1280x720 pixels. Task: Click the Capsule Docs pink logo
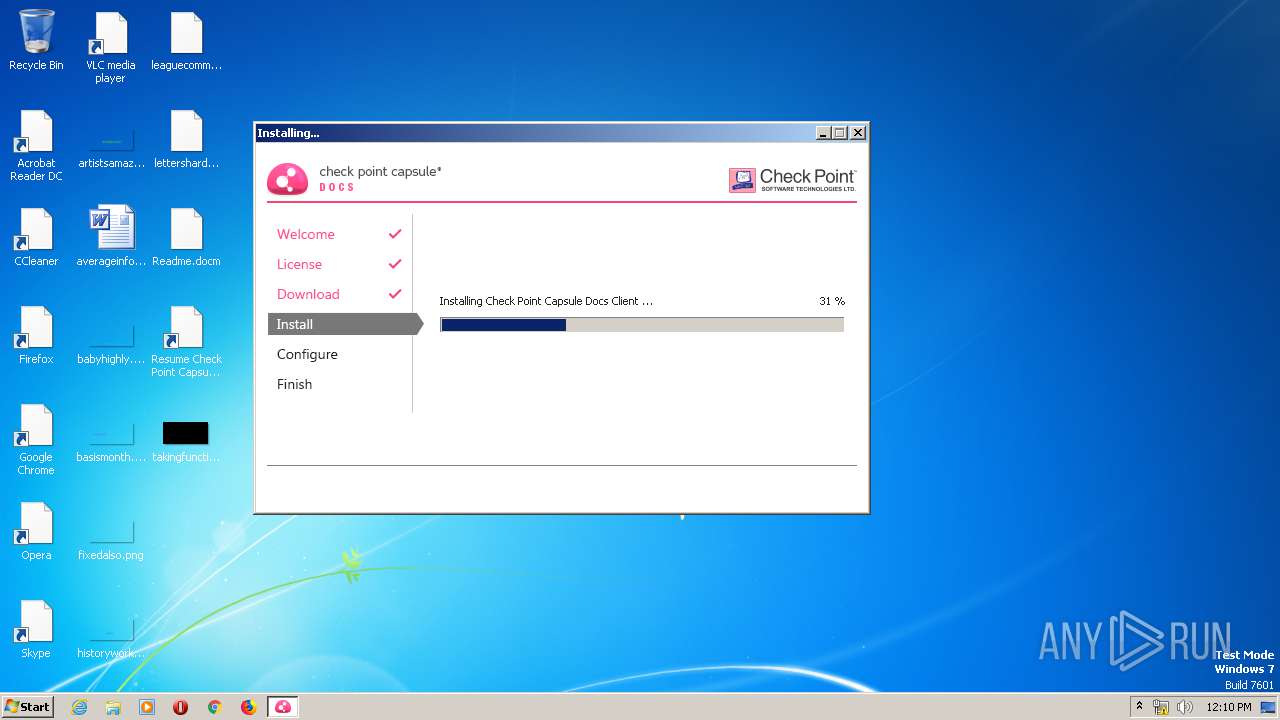[287, 179]
